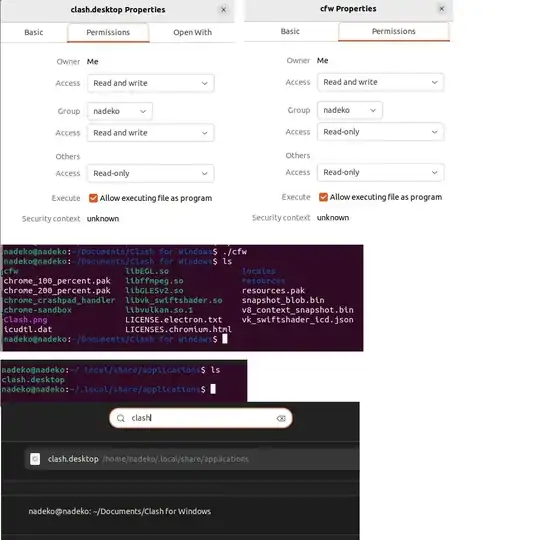The width and height of the screenshot is (540, 540).
Task: Click Clash.png in terminal listing
Action: coord(25,320)
